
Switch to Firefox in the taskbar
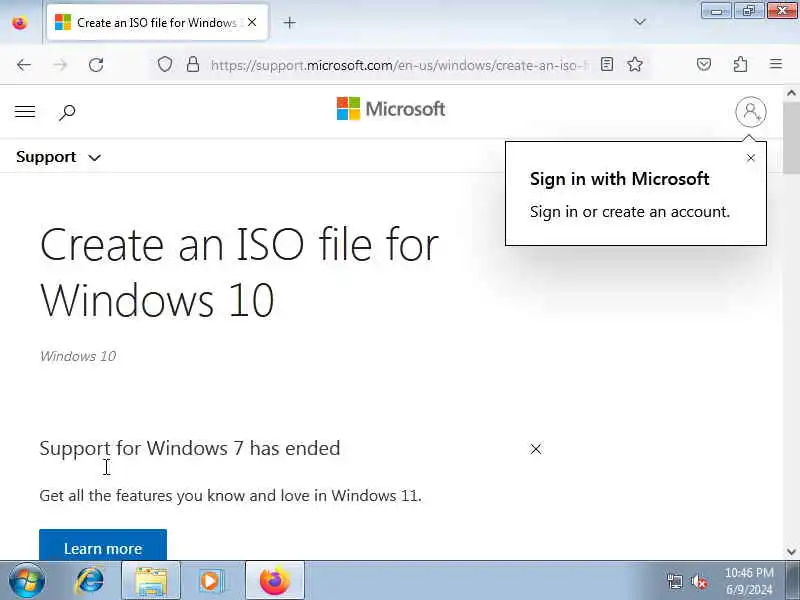(275, 581)
